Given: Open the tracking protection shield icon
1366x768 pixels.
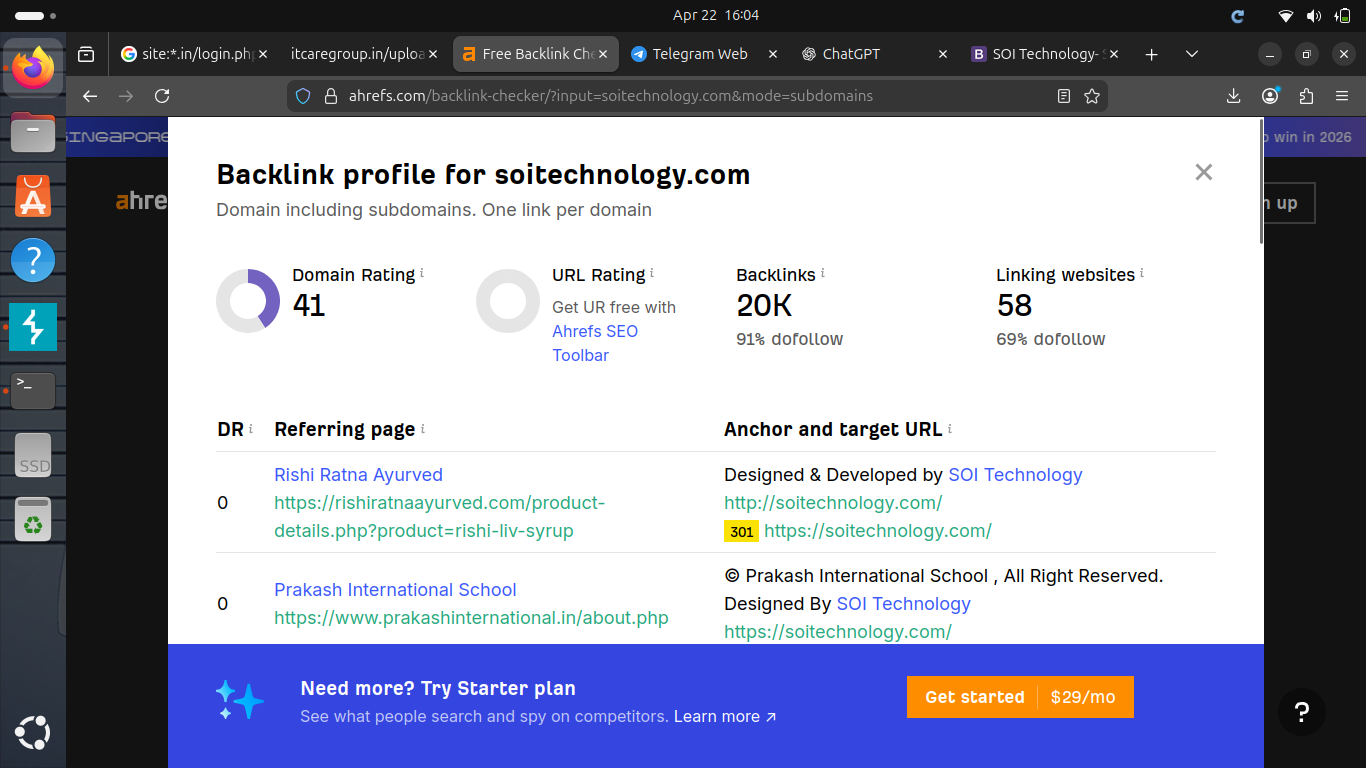Looking at the screenshot, I should tap(304, 96).
